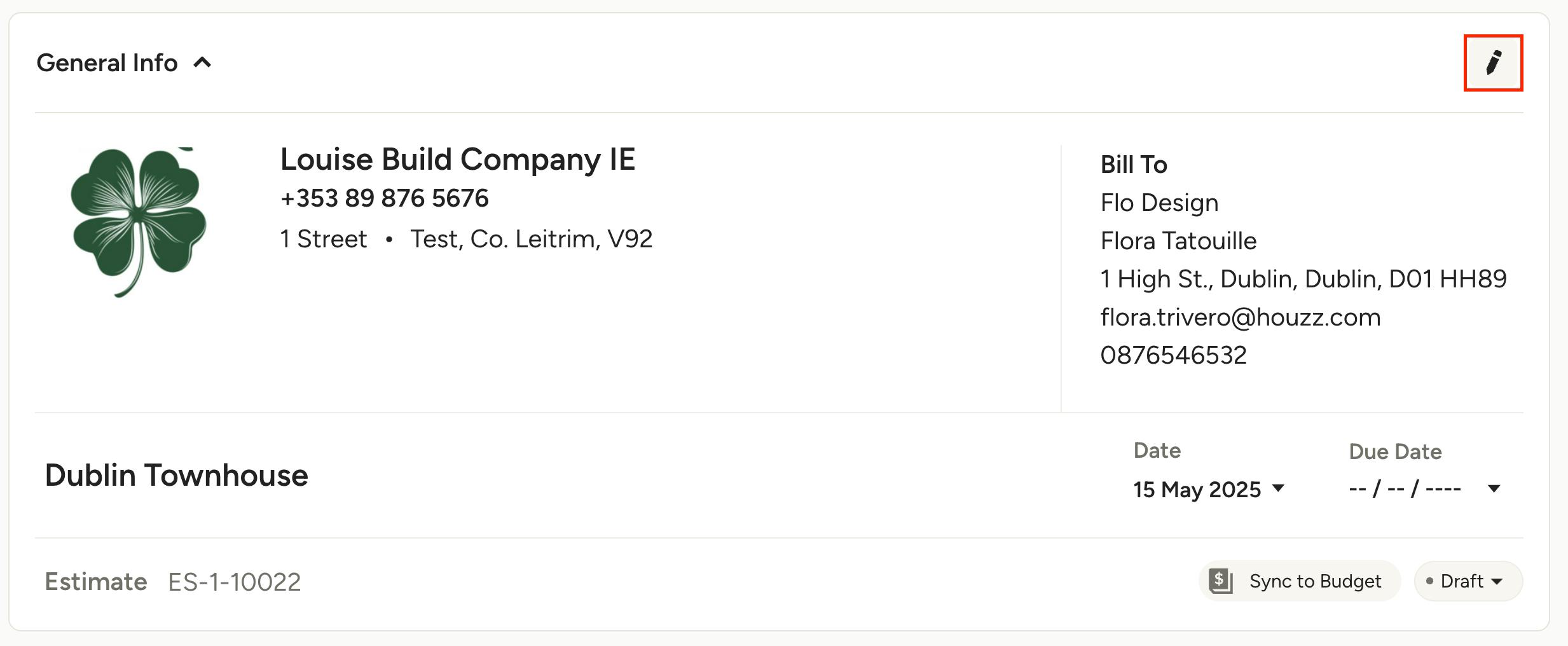Open the Draft status dropdown
This screenshot has height=646, width=1568.
pyautogui.click(x=1468, y=581)
